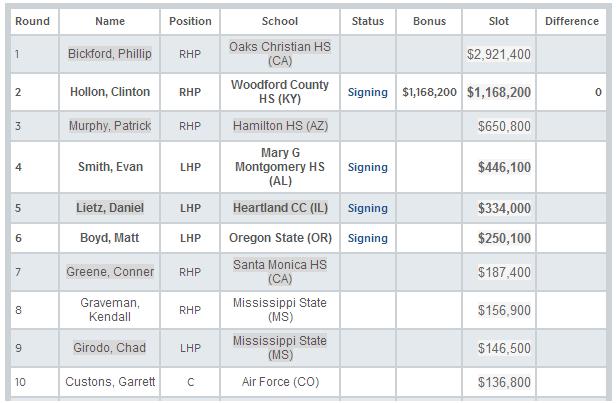Viewport: 616px width, 403px height.
Task: Click Signing status for Boyd, Matt
Action: (367, 238)
